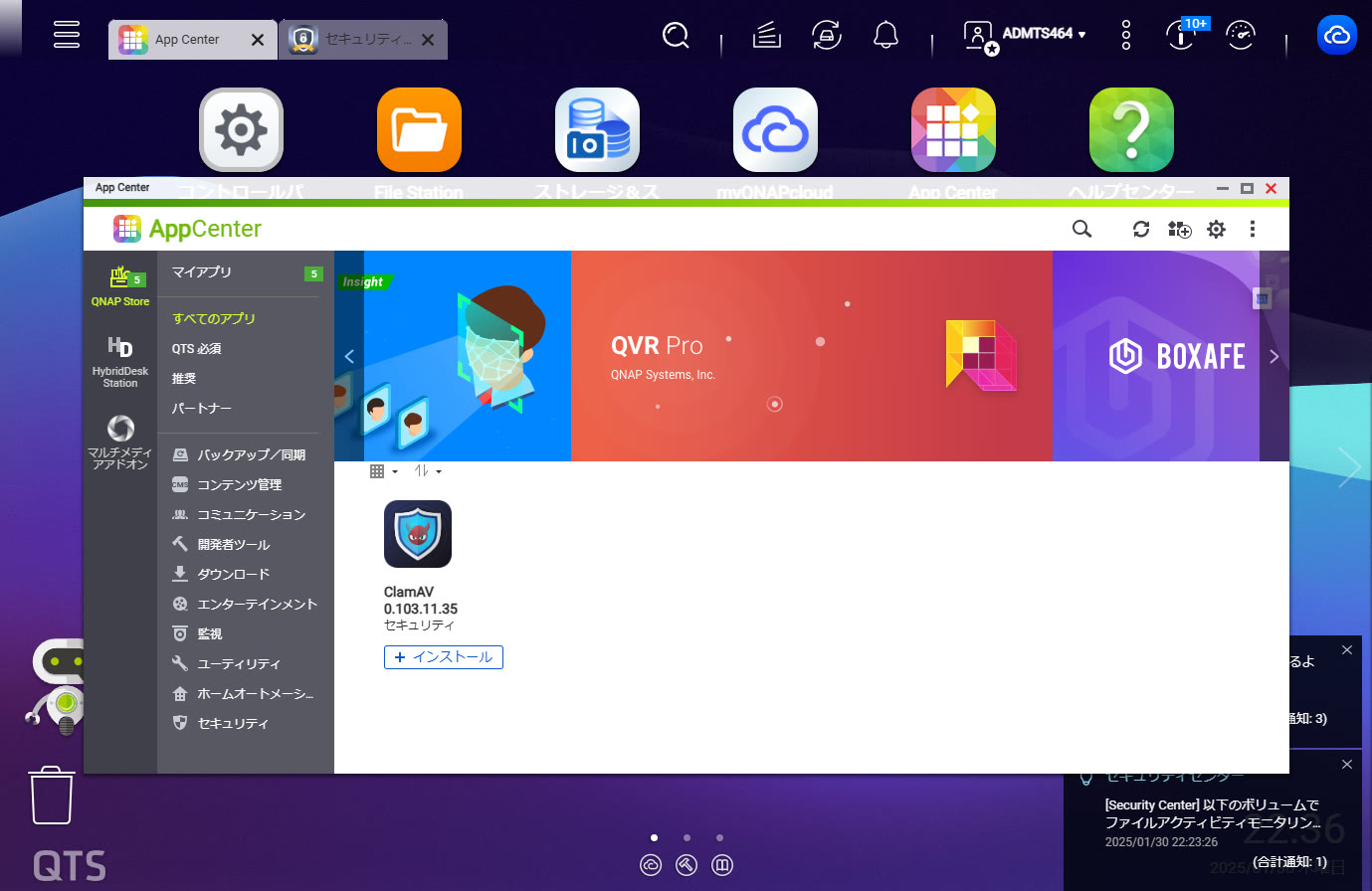1372x891 pixels.
Task: Select HybridDesk Station in the left sidebar
Action: [120, 362]
